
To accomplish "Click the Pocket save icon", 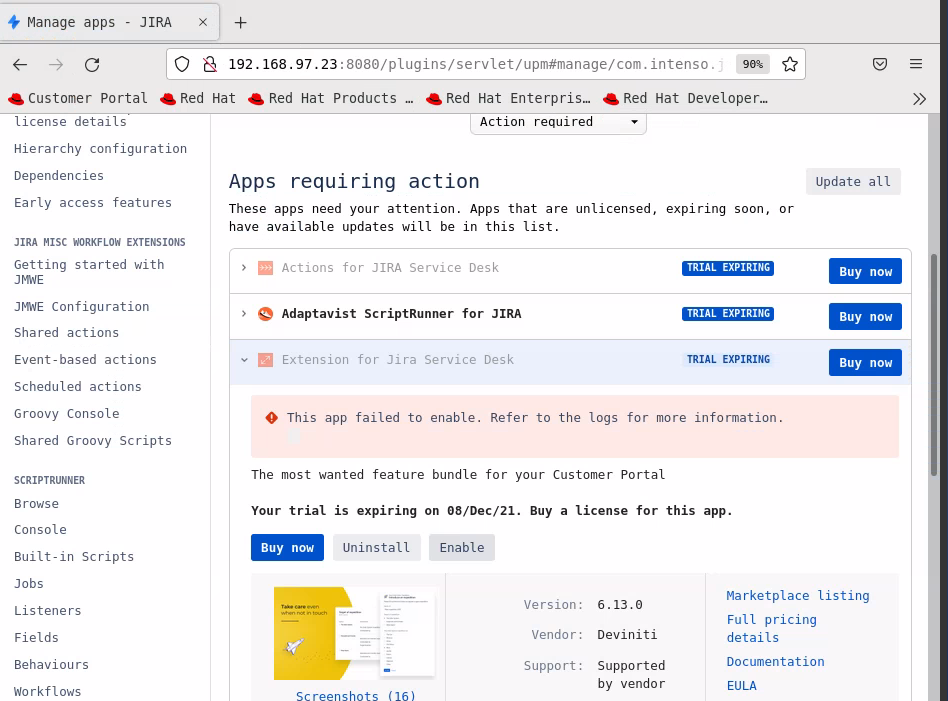I will coord(880,64).
